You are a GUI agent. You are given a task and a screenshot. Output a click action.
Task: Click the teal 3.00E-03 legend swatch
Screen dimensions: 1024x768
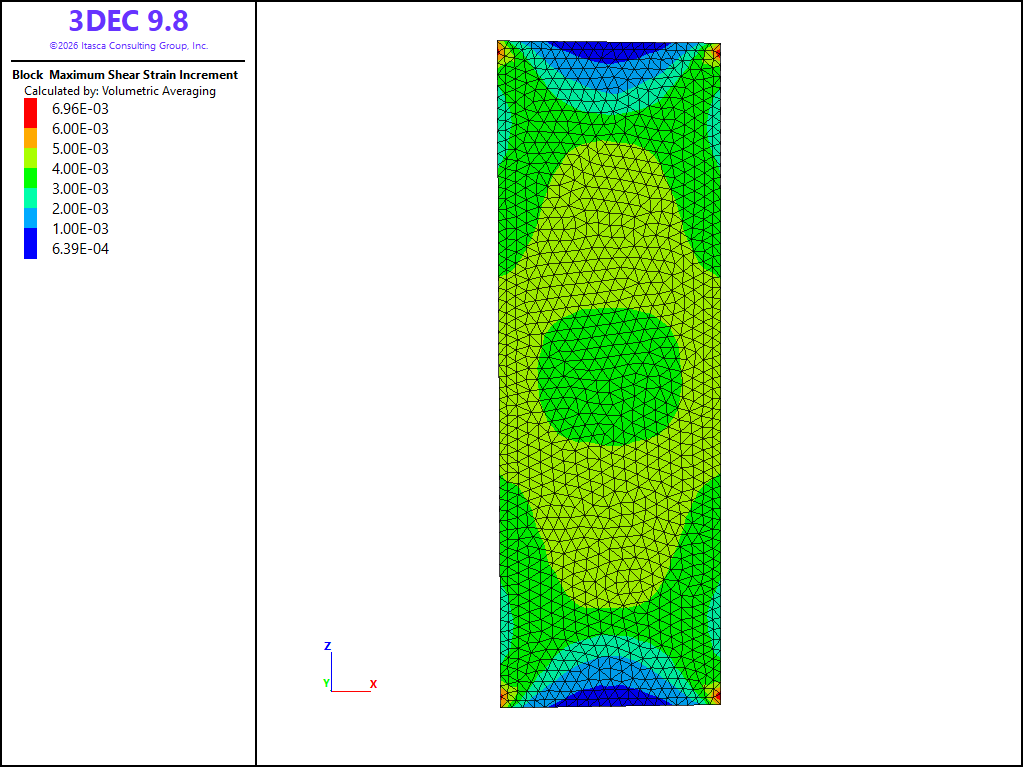click(31, 198)
